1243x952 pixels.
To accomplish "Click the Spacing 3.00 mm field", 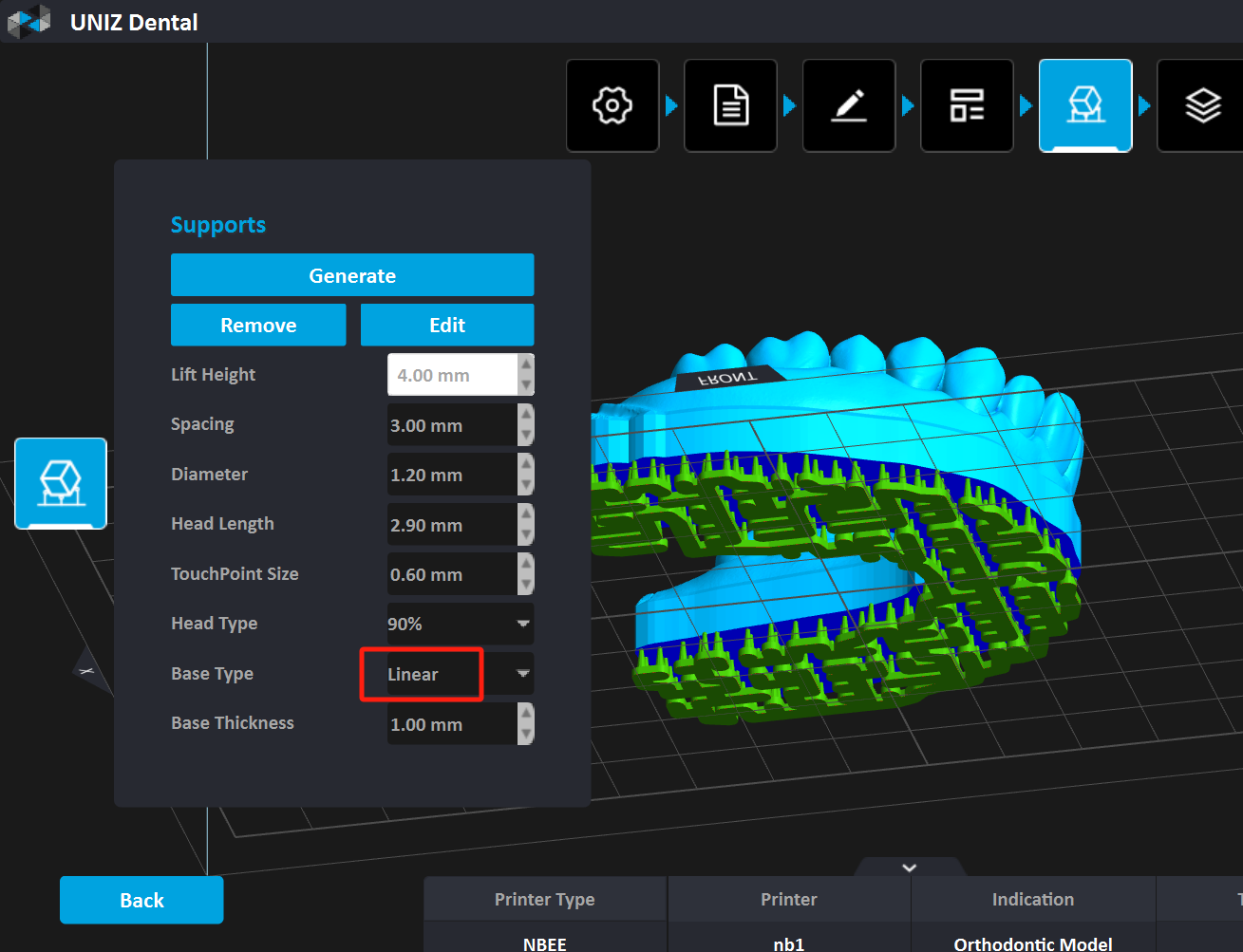I will (x=453, y=425).
